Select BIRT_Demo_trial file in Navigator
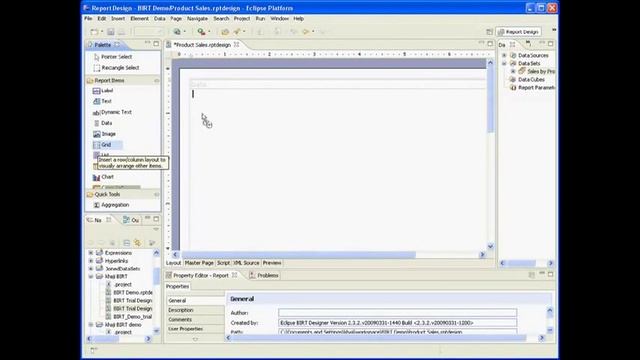Image resolution: width=640 pixels, height=360 pixels. pyautogui.click(x=129, y=317)
